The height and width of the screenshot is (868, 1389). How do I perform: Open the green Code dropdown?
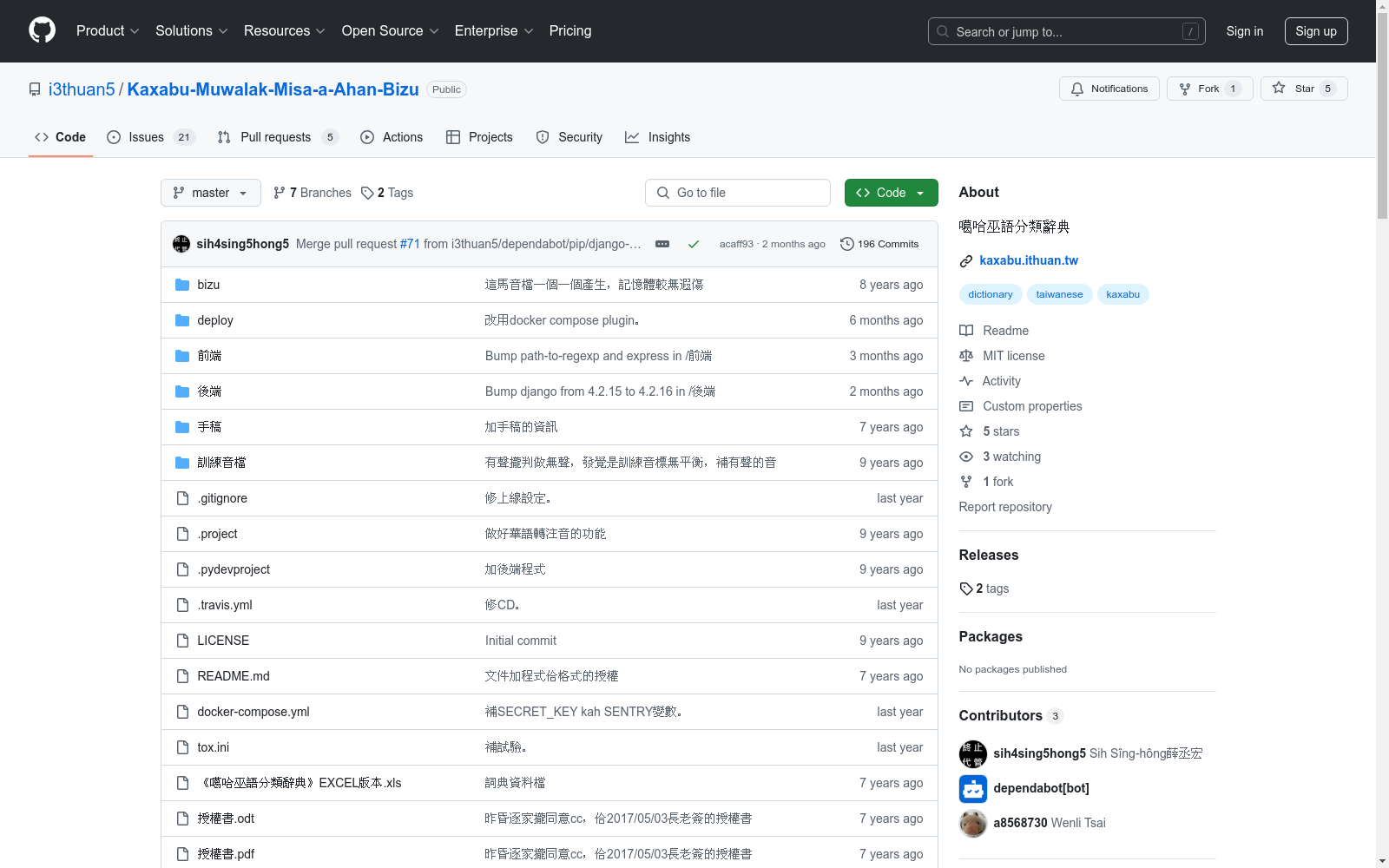pyautogui.click(x=891, y=193)
